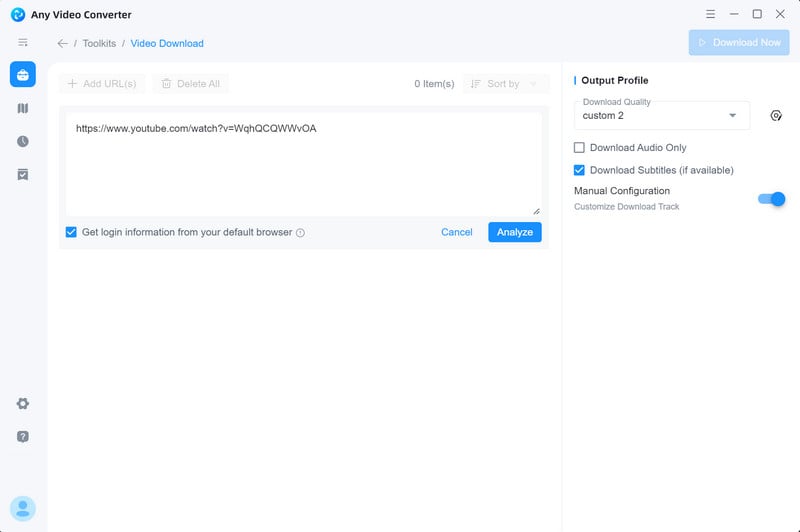Close the Any Video Converter window
This screenshot has width=800, height=532.
(x=780, y=14)
